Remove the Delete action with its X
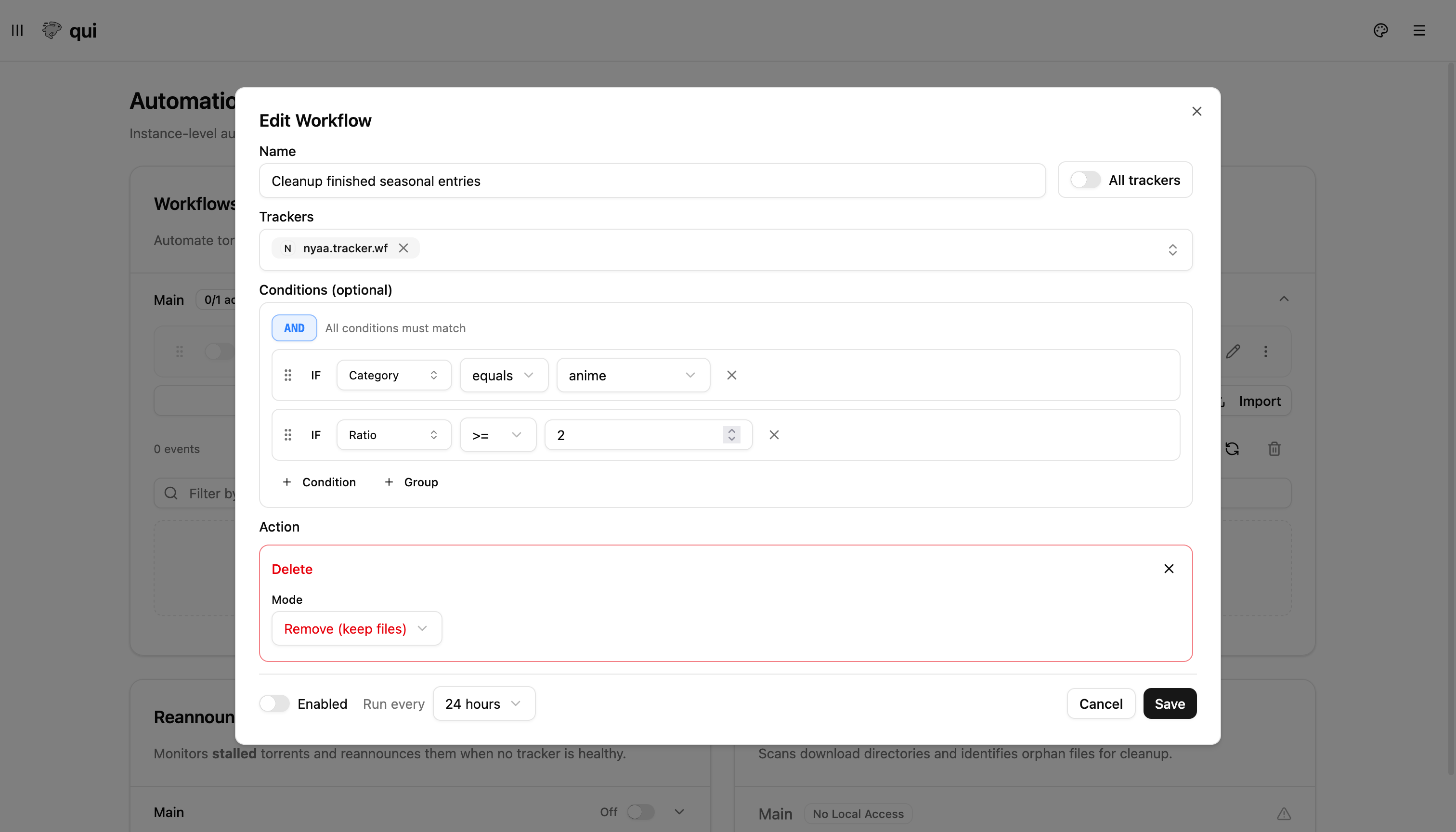Screen dimensions: 1456x832 (x=1169, y=569)
